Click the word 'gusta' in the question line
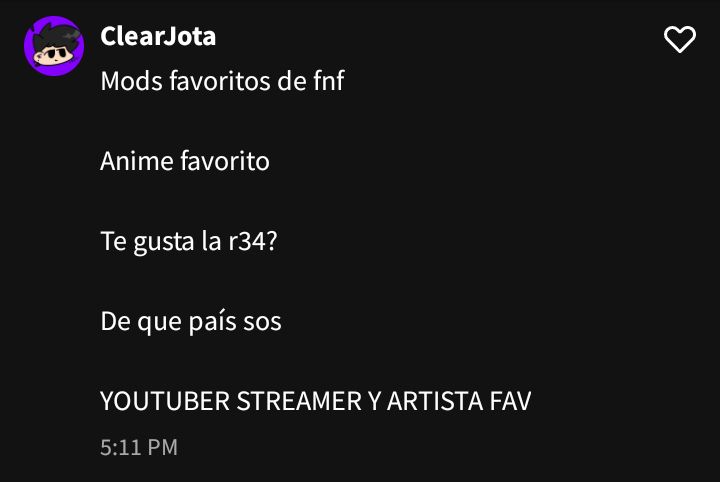The width and height of the screenshot is (720, 482). point(164,241)
